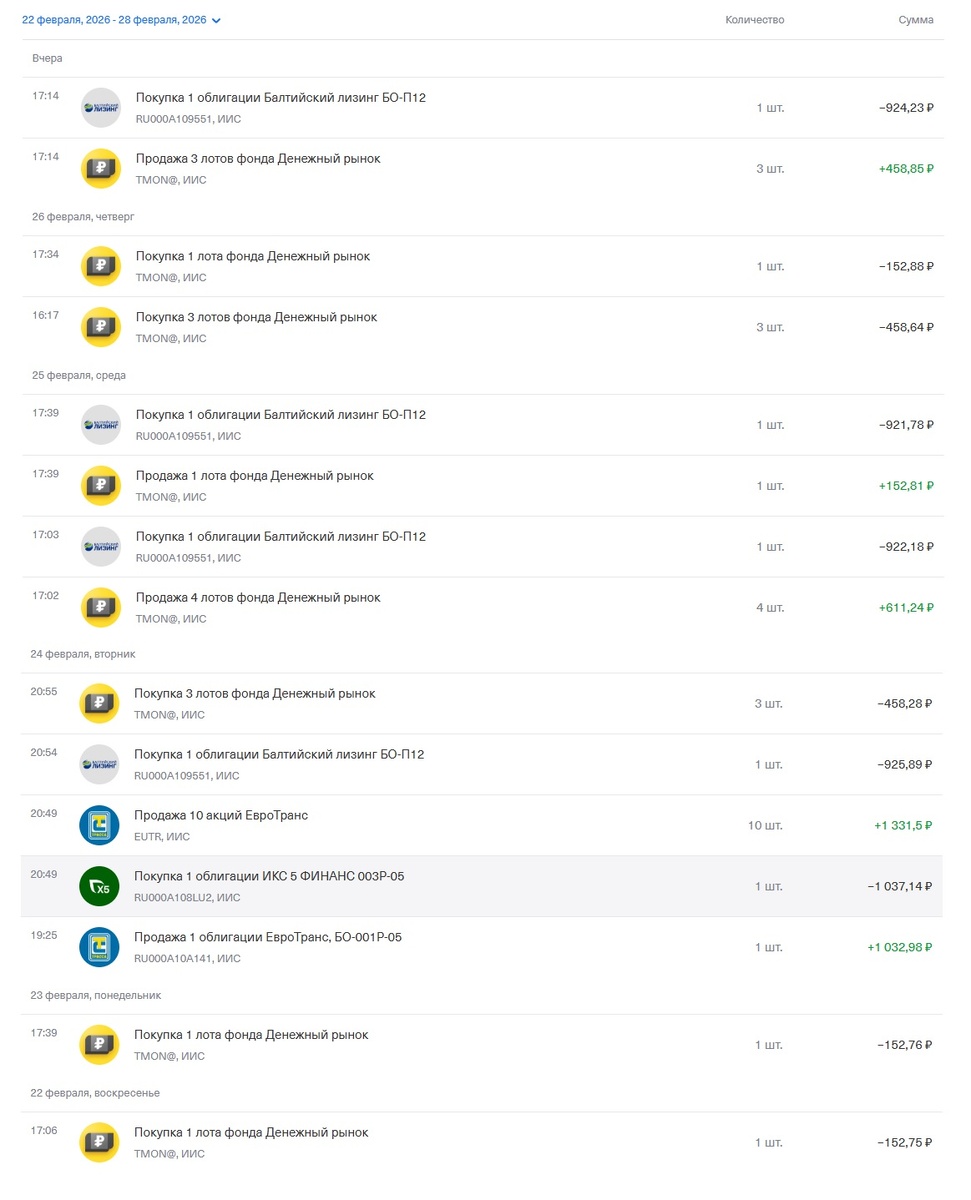Click the EuroTrans icon for the 10 shares sale
The width and height of the screenshot is (971, 1200).
(99, 825)
